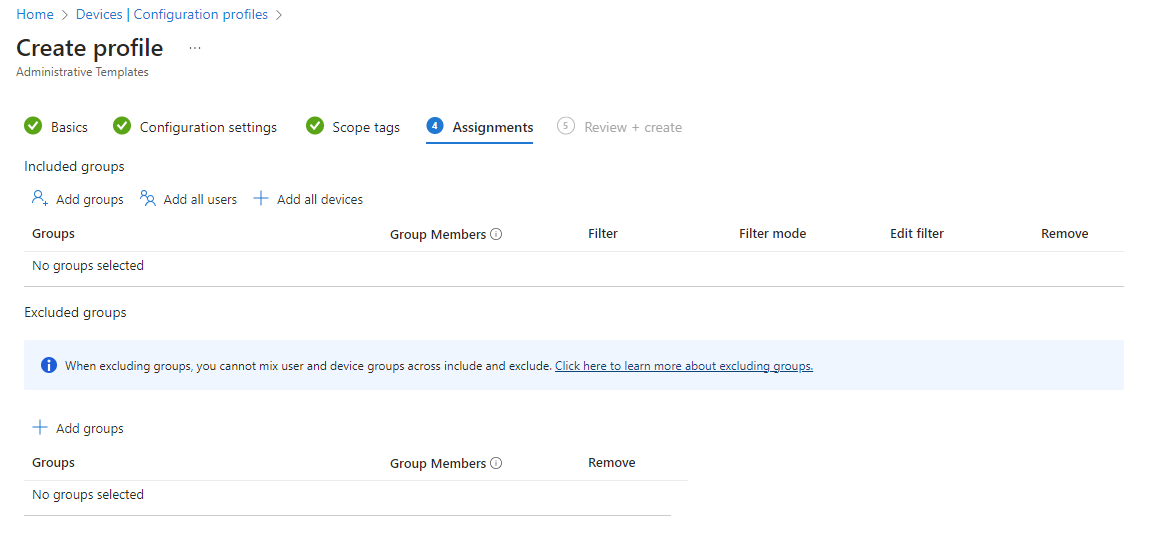Go to the Scope tags tab

tap(366, 127)
